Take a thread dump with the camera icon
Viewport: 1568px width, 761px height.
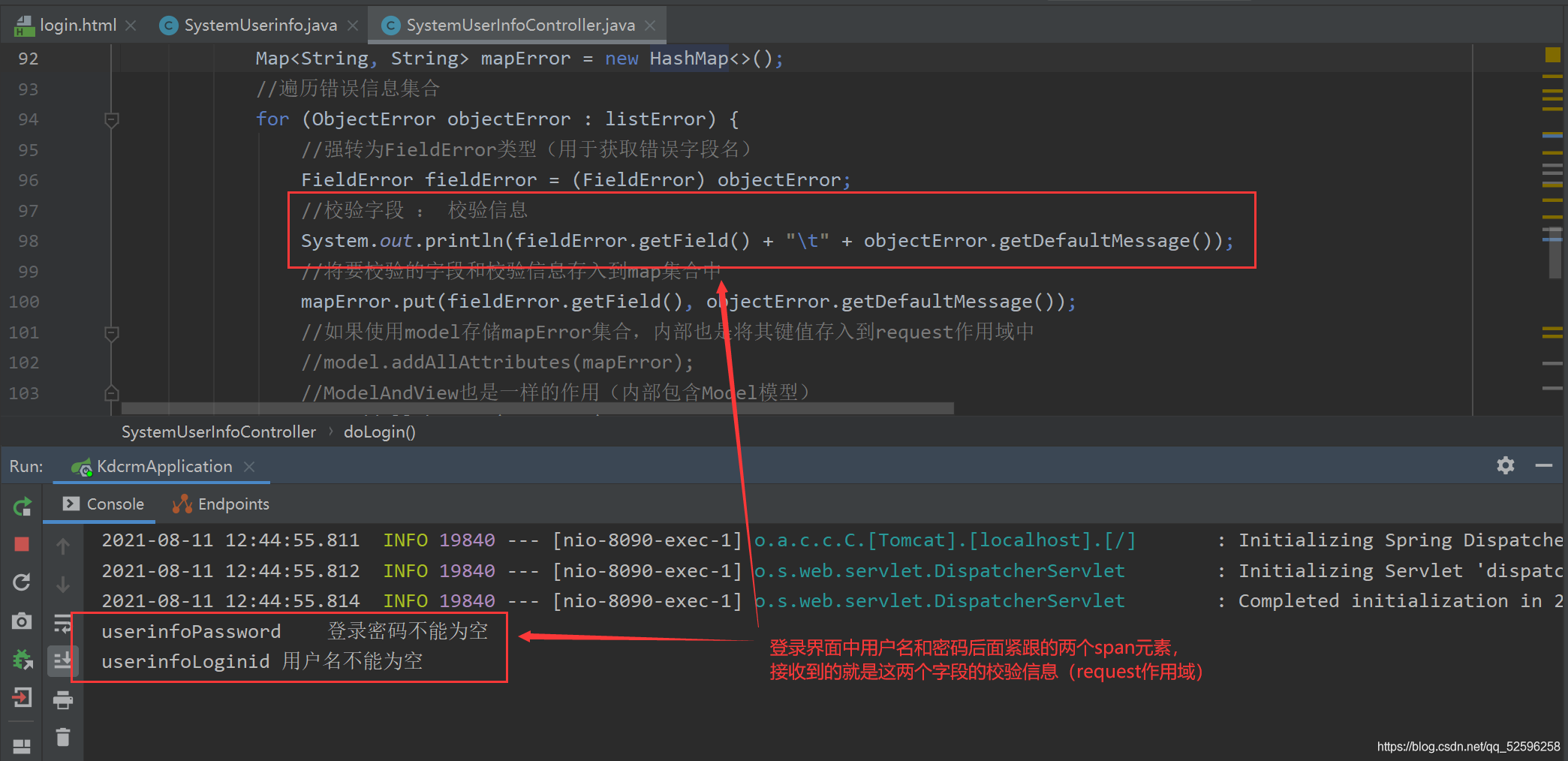[22, 621]
